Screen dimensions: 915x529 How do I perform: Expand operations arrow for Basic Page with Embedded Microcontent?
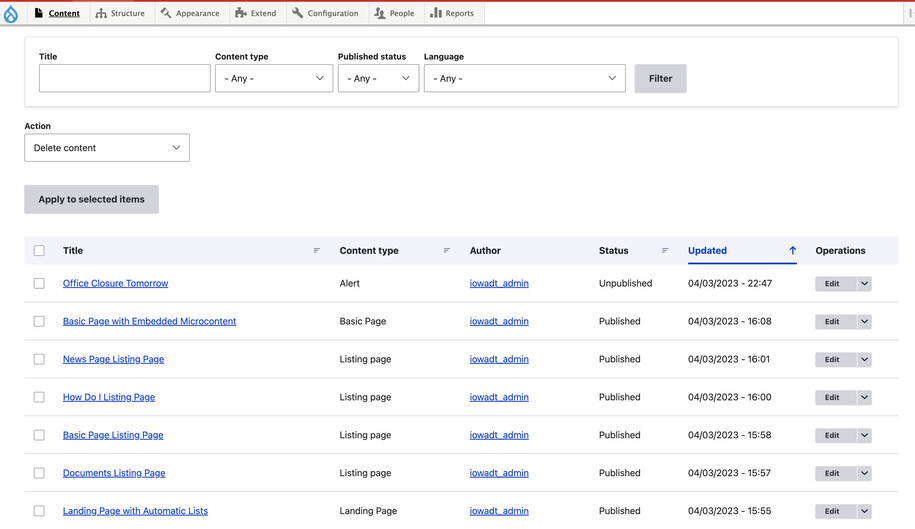[864, 321]
